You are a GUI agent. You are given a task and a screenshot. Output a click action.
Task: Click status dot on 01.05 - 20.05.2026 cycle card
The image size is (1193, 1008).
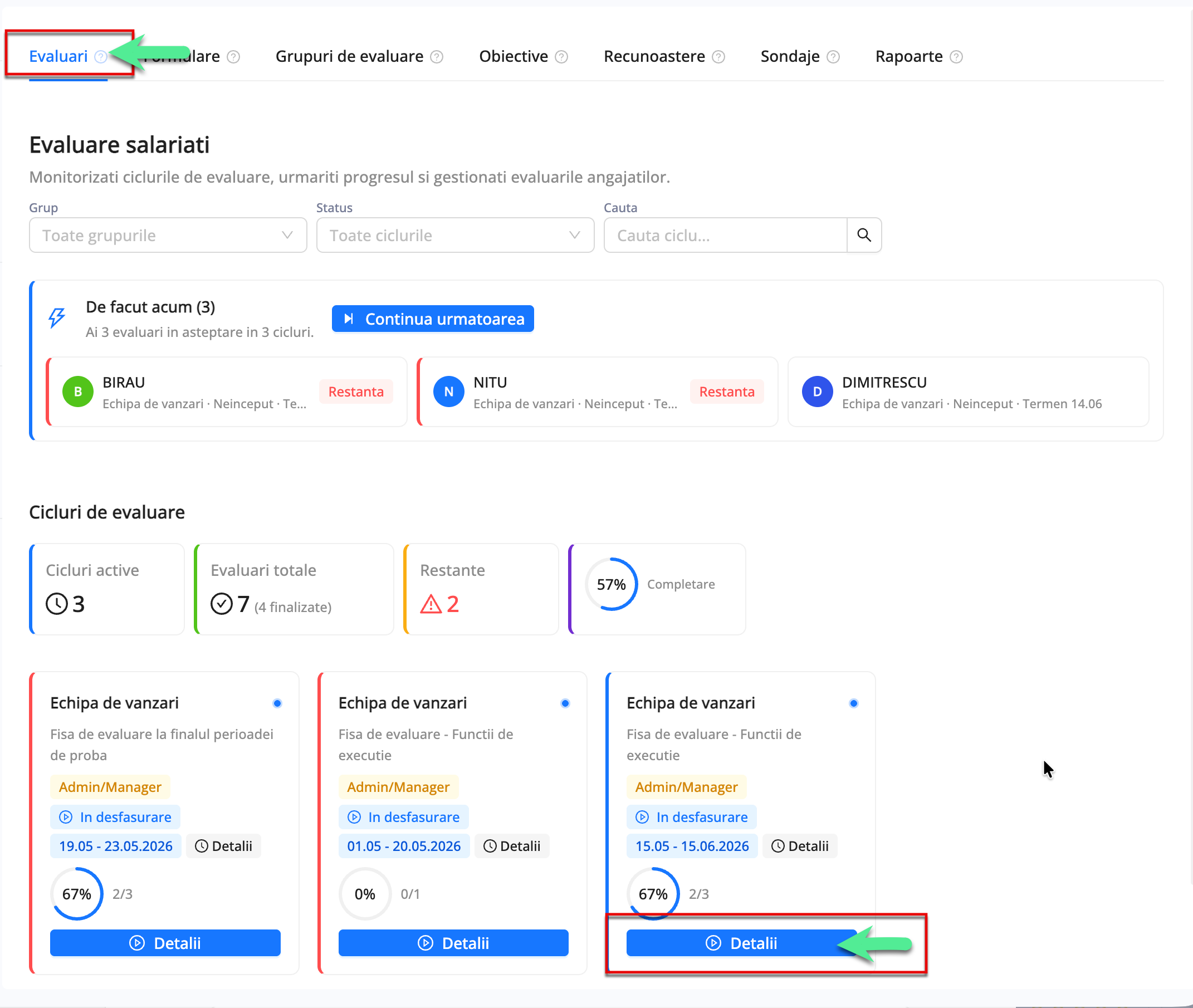pyautogui.click(x=565, y=703)
